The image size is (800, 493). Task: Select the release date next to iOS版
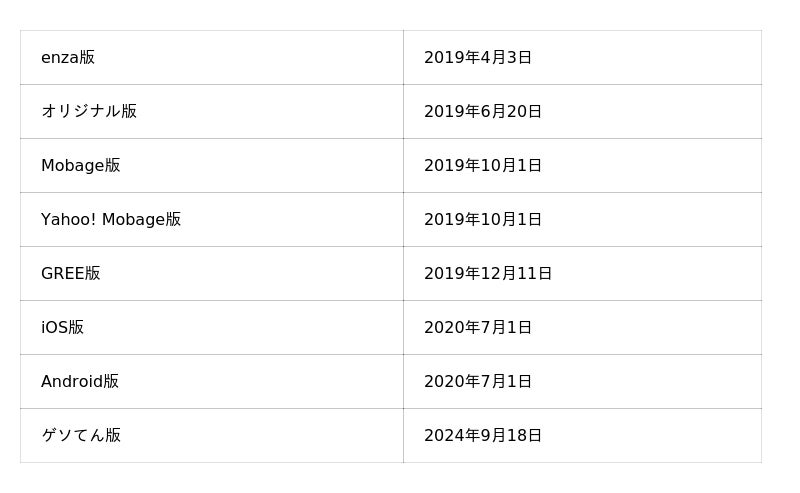pos(478,328)
